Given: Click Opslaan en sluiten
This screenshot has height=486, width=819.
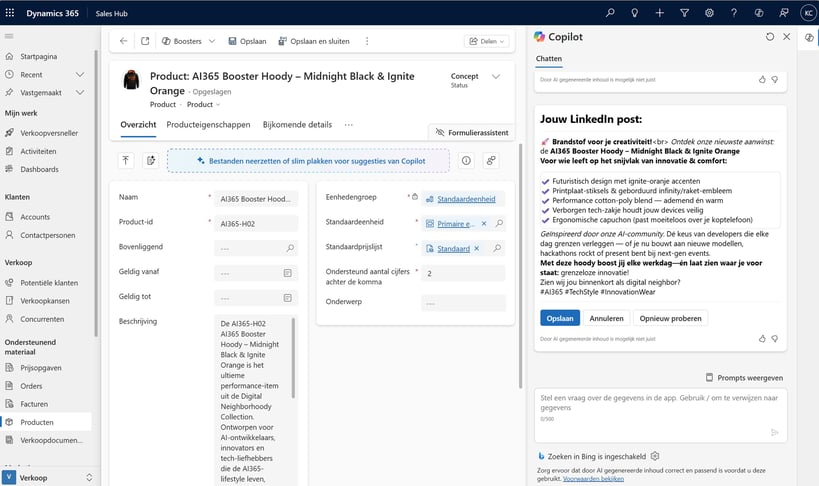Looking at the screenshot, I should pos(314,41).
